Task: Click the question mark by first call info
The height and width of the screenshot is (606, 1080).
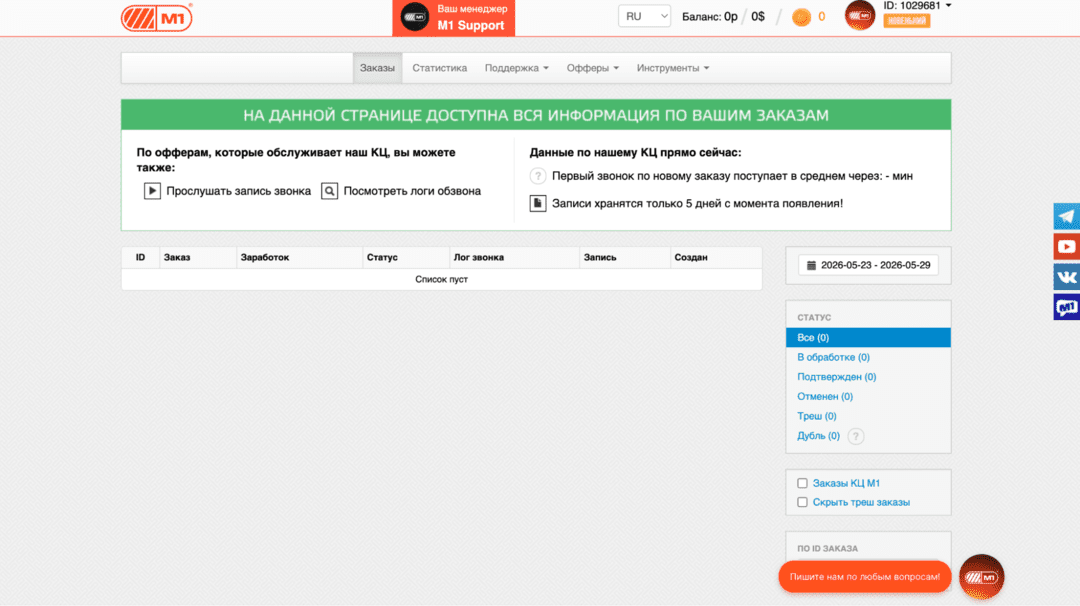Action: pyautogui.click(x=538, y=176)
